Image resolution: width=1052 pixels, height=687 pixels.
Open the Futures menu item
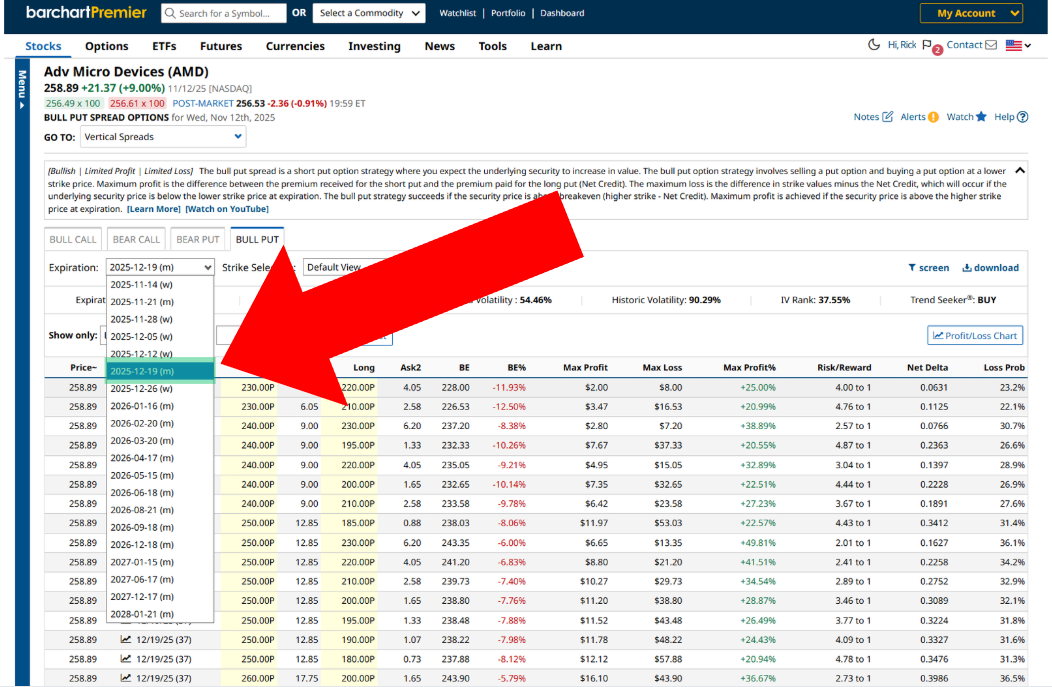[221, 46]
